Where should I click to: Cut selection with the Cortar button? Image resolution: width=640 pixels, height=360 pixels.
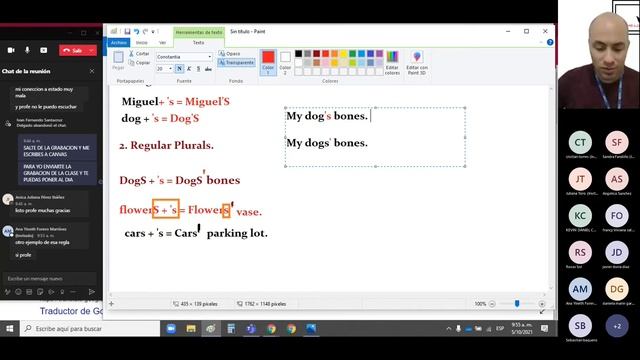140,53
